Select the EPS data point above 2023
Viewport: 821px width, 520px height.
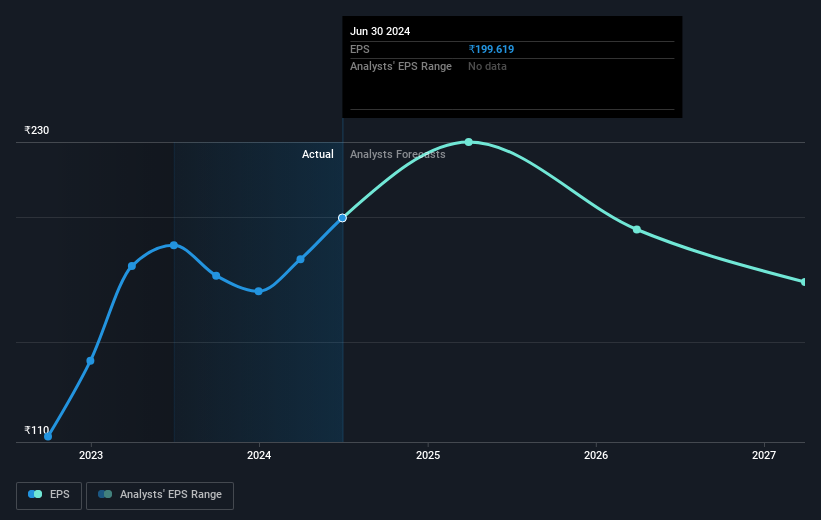pyautogui.click(x=90, y=361)
